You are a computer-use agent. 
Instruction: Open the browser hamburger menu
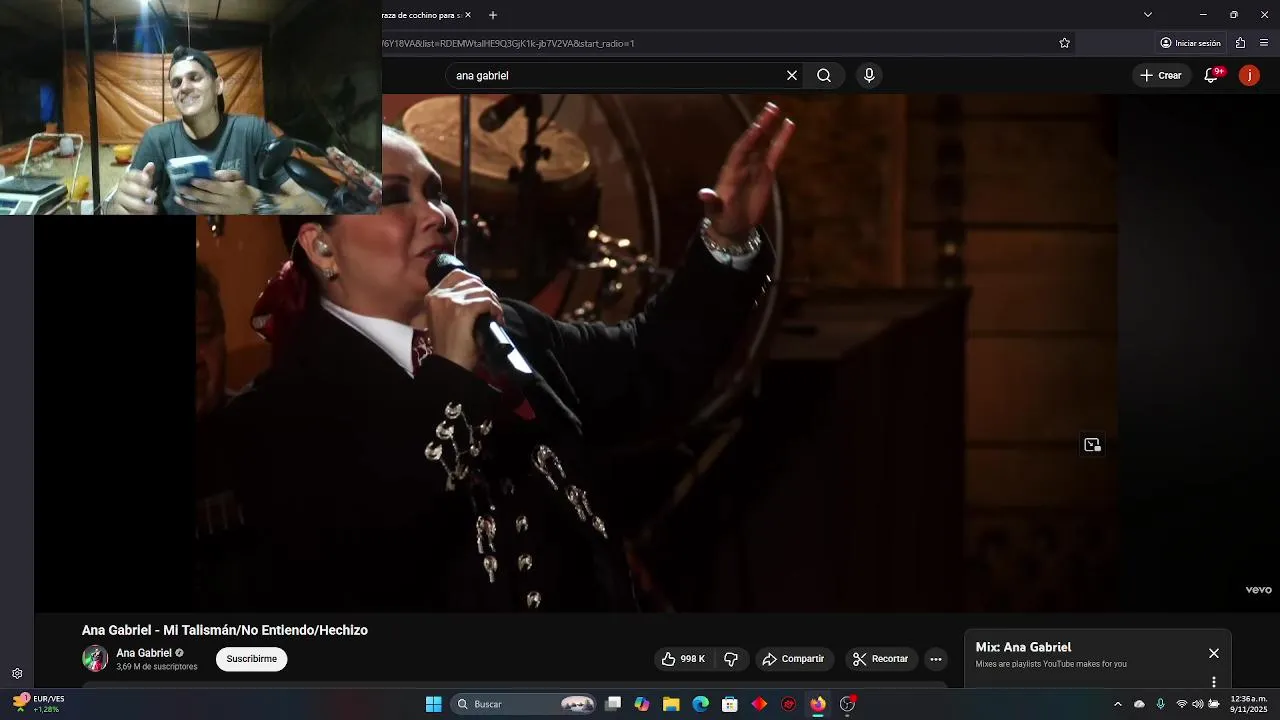click(1264, 43)
